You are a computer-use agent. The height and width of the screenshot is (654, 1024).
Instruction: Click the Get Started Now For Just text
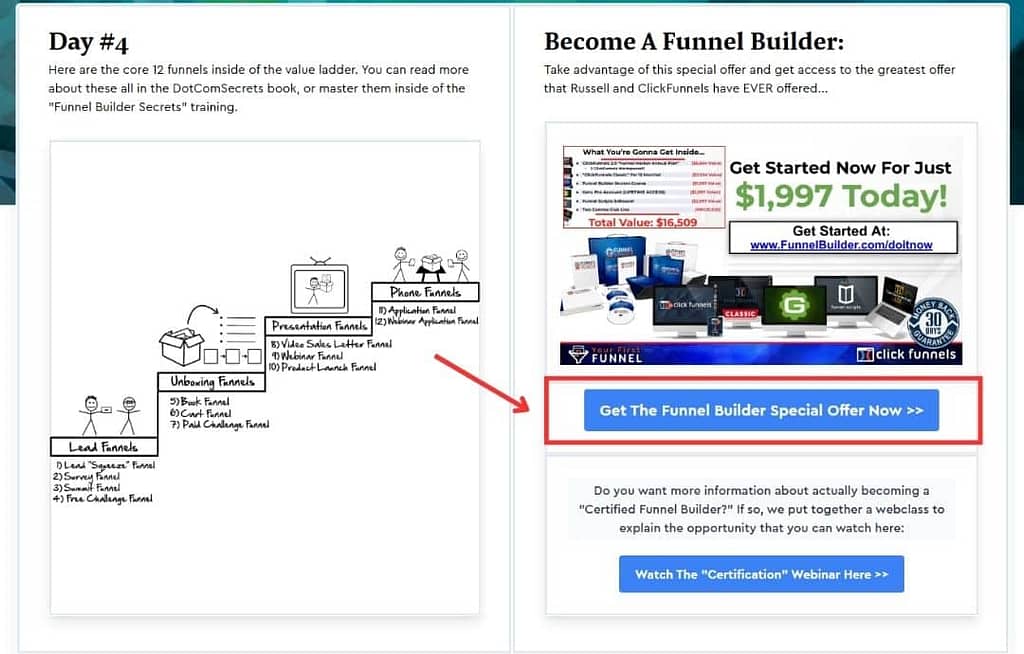(x=840, y=168)
